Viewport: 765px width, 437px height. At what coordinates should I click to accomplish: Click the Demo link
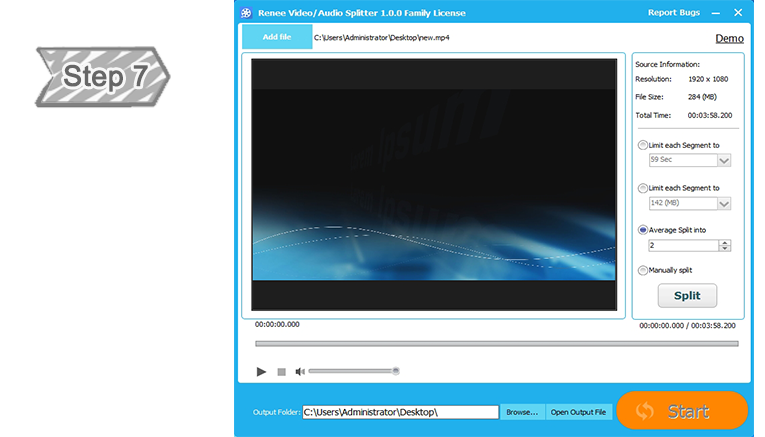(x=729, y=38)
